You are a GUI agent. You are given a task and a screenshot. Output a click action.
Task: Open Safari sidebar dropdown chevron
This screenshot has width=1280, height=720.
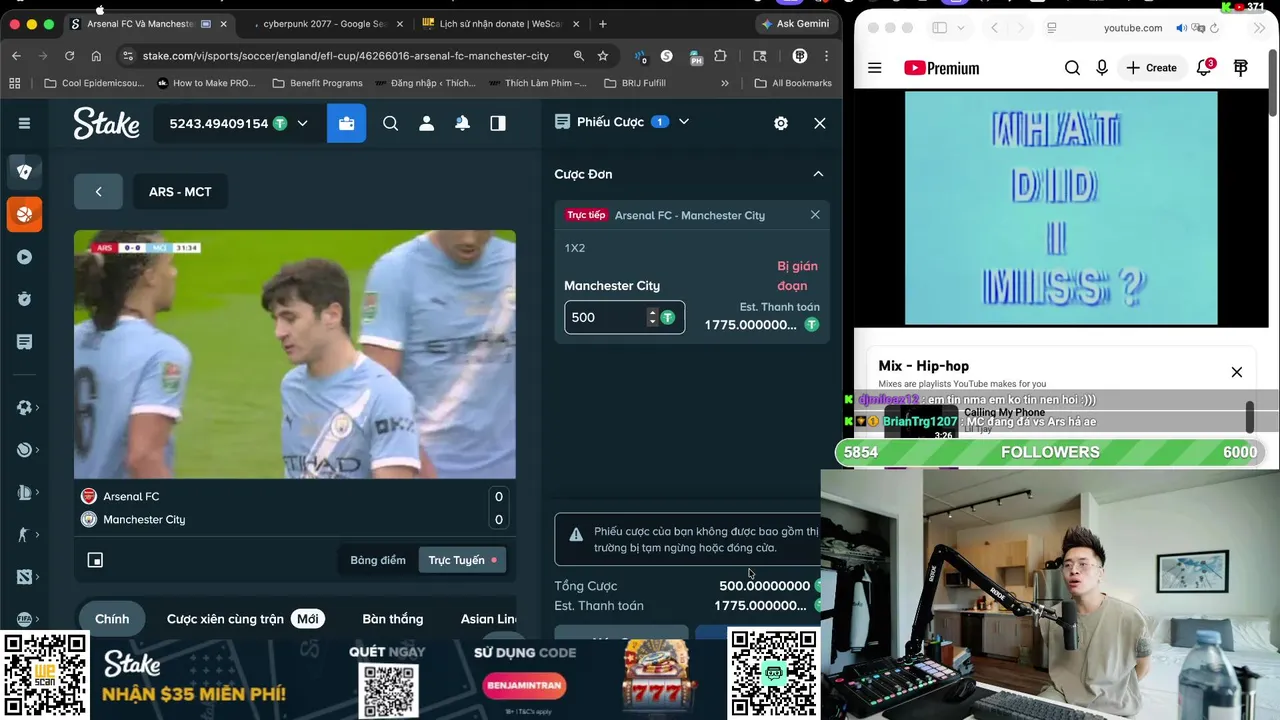click(960, 28)
